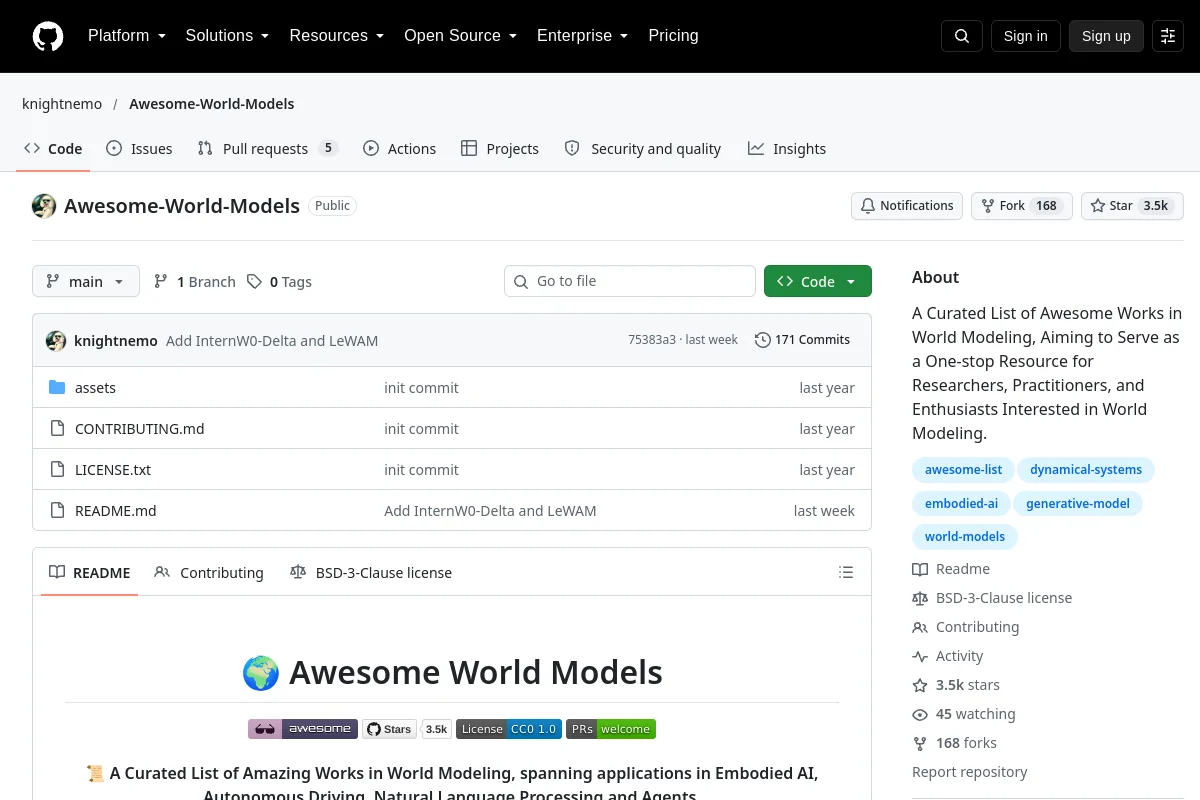Open the green Code dropdown button
Image resolution: width=1200 pixels, height=800 pixels.
click(x=818, y=282)
